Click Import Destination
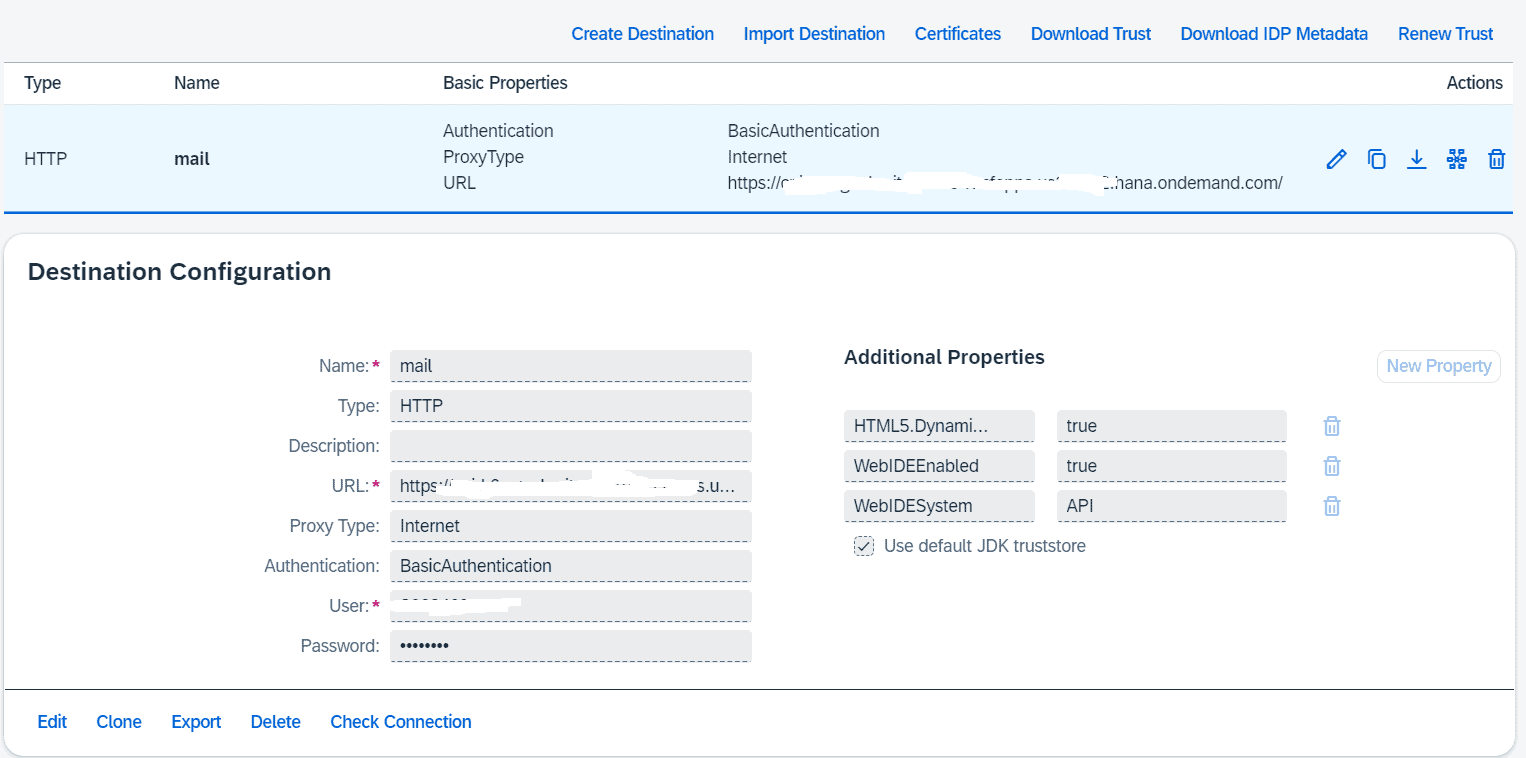 pos(814,33)
